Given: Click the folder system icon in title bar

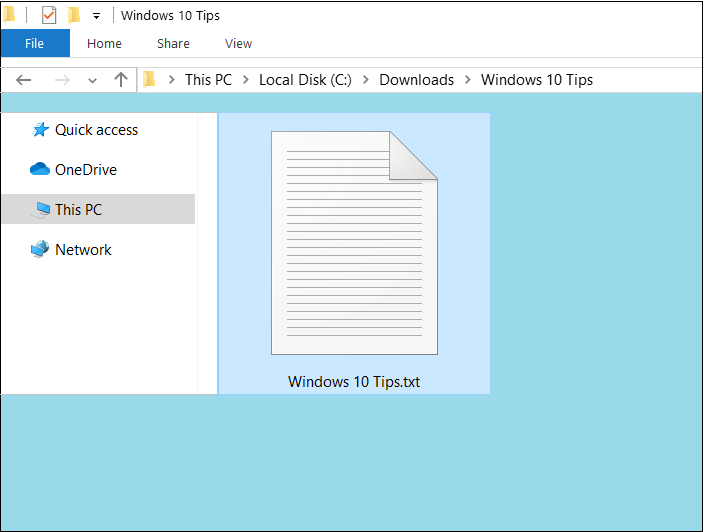Looking at the screenshot, I should 9,14.
